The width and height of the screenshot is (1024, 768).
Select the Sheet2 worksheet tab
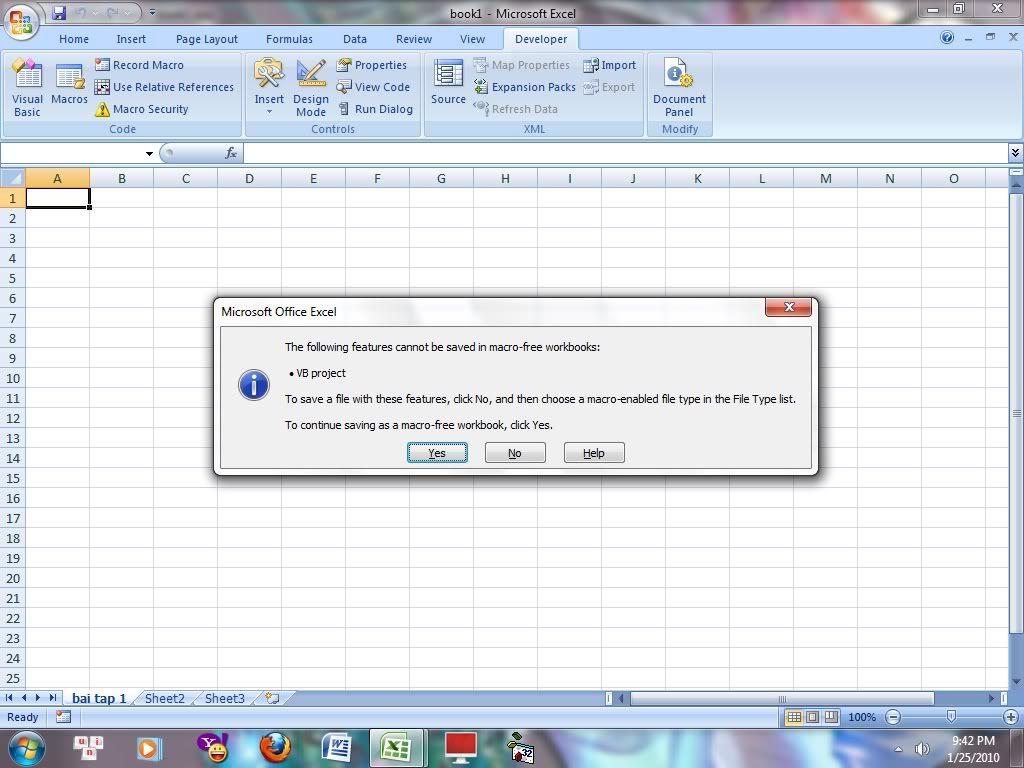(x=164, y=698)
